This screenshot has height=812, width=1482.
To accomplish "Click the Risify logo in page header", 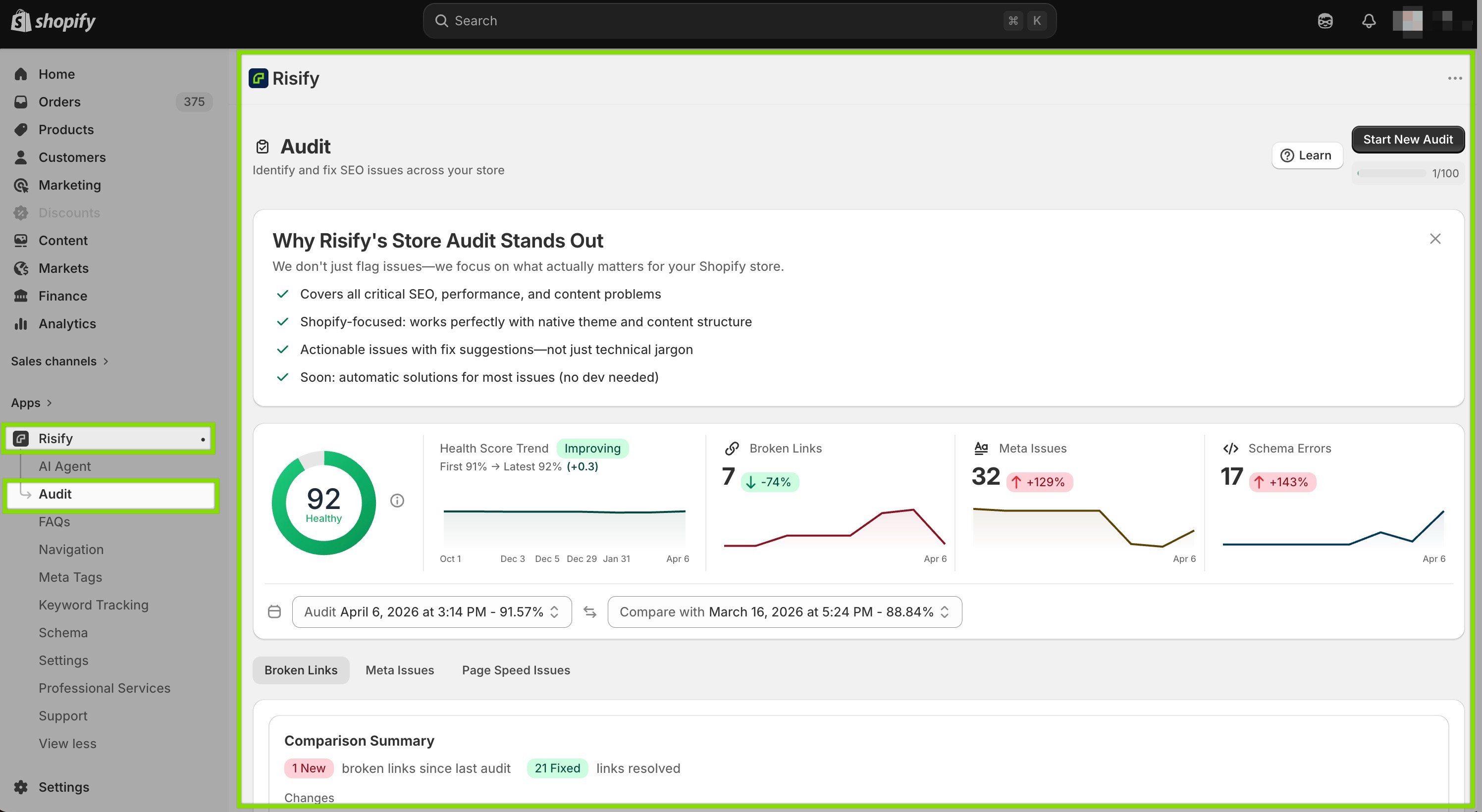I will click(x=259, y=78).
